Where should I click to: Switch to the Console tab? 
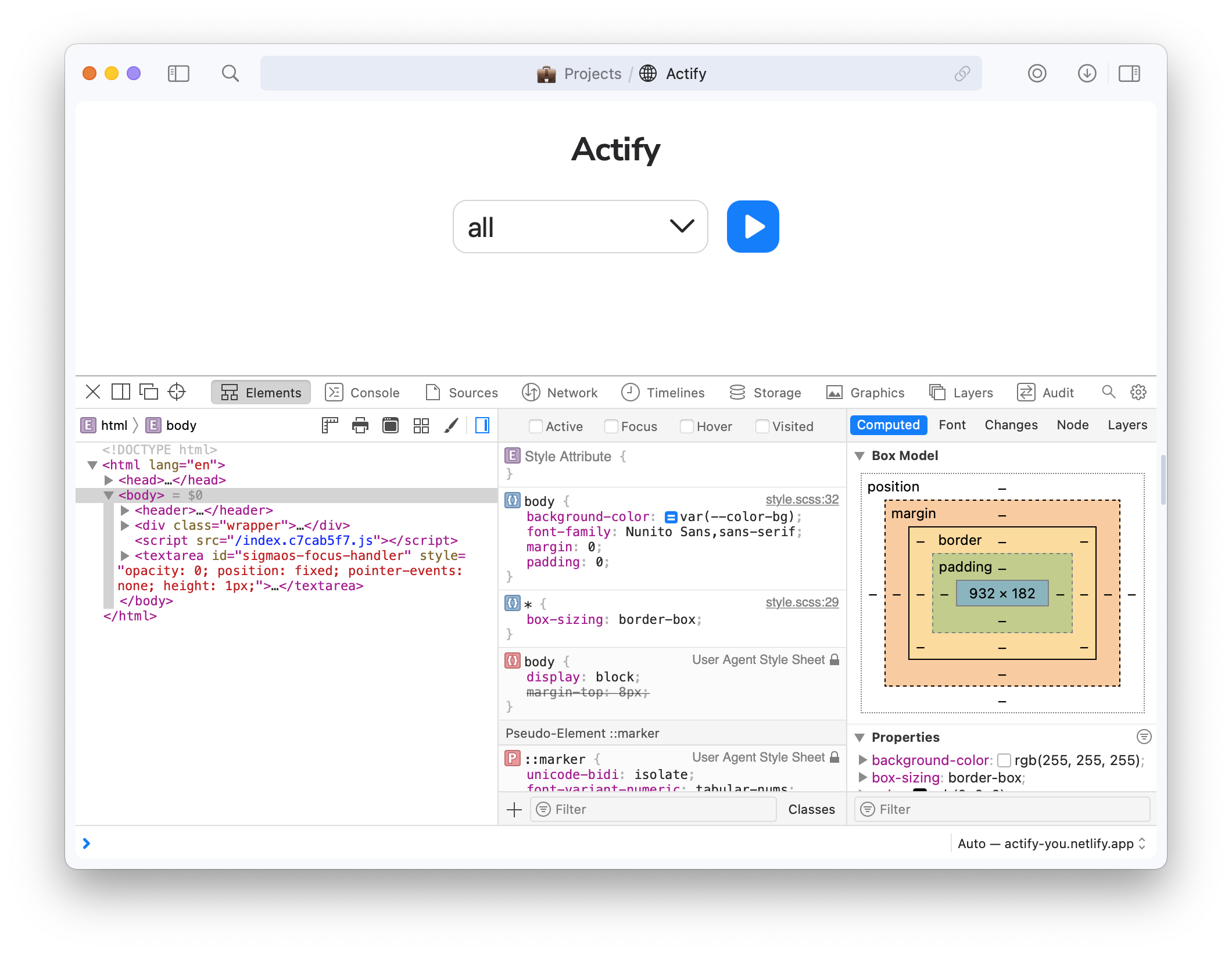(363, 393)
